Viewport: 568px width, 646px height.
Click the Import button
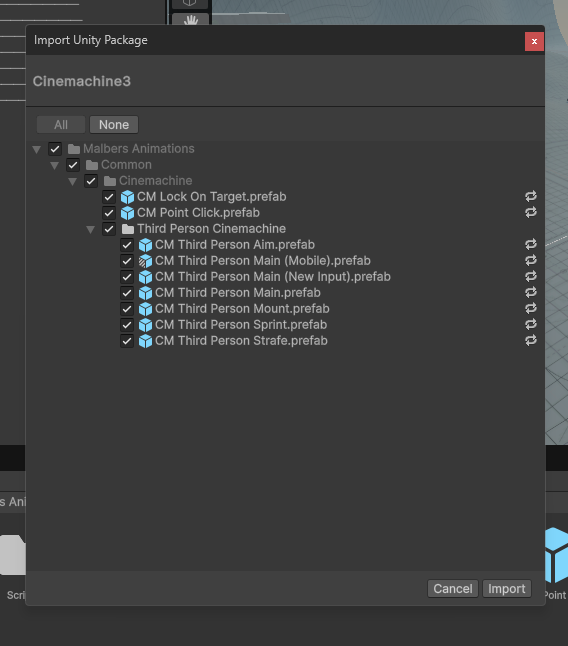point(507,589)
